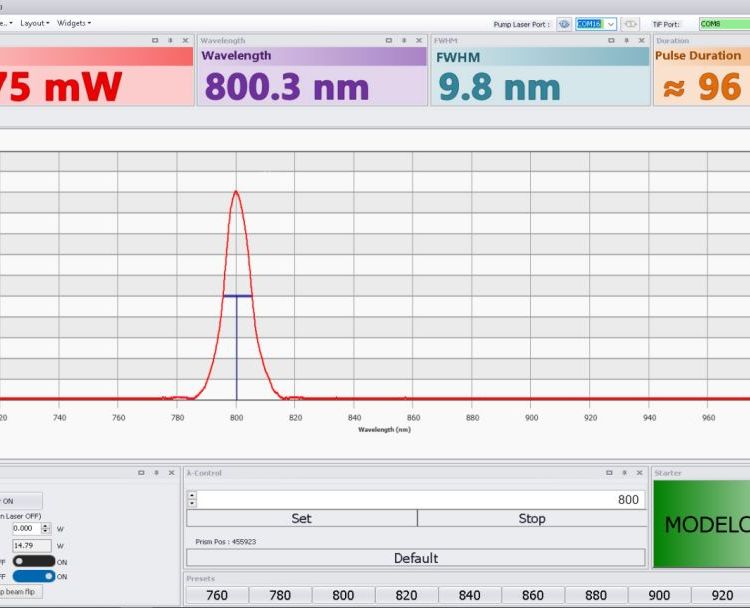Float the FWHM widget panel
This screenshot has width=750, height=608.
click(x=611, y=41)
